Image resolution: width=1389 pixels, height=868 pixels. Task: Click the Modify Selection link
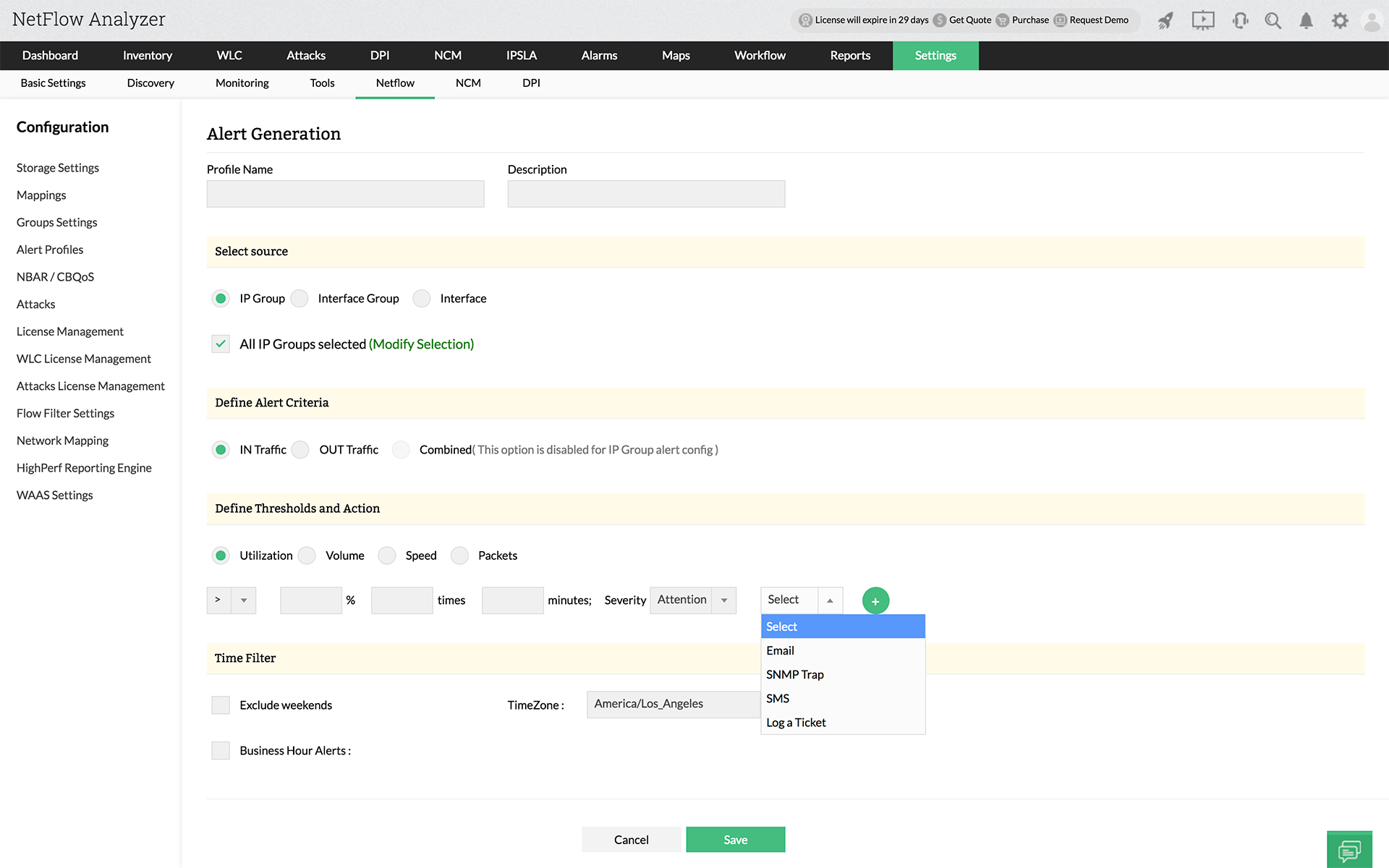pos(421,344)
